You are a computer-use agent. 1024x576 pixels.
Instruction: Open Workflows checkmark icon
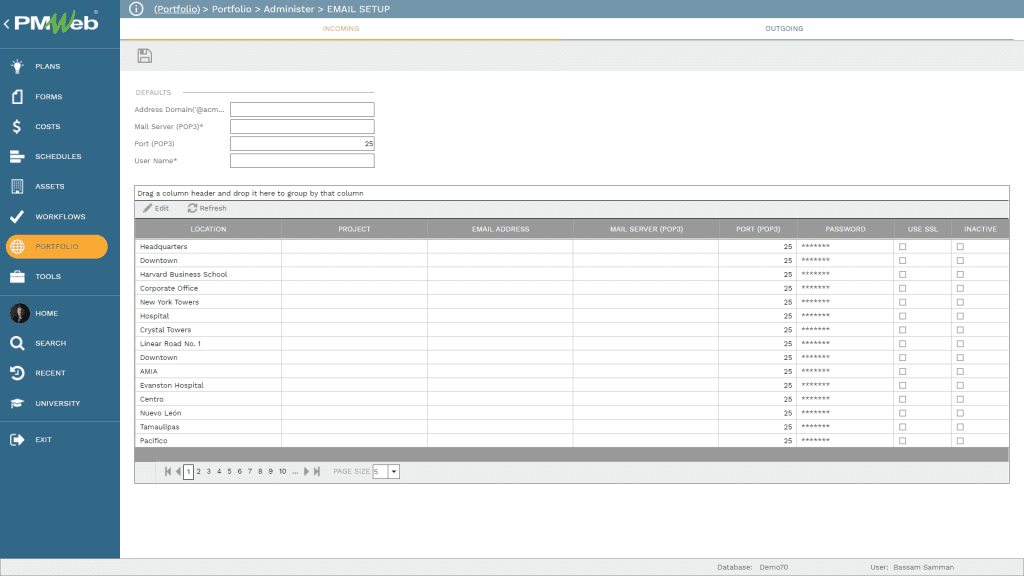[x=17, y=217]
